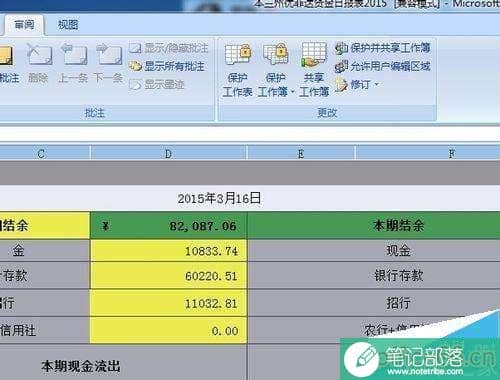Switch to the 审阅 ribbon tab
The height and width of the screenshot is (380, 500).
(24, 25)
